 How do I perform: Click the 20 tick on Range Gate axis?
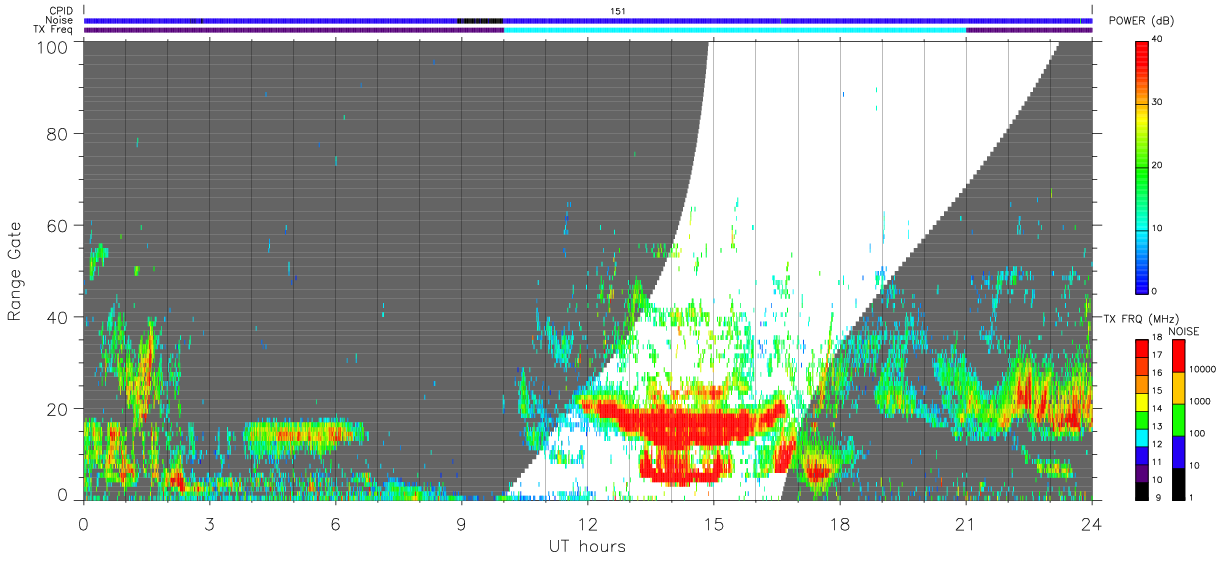click(x=58, y=409)
